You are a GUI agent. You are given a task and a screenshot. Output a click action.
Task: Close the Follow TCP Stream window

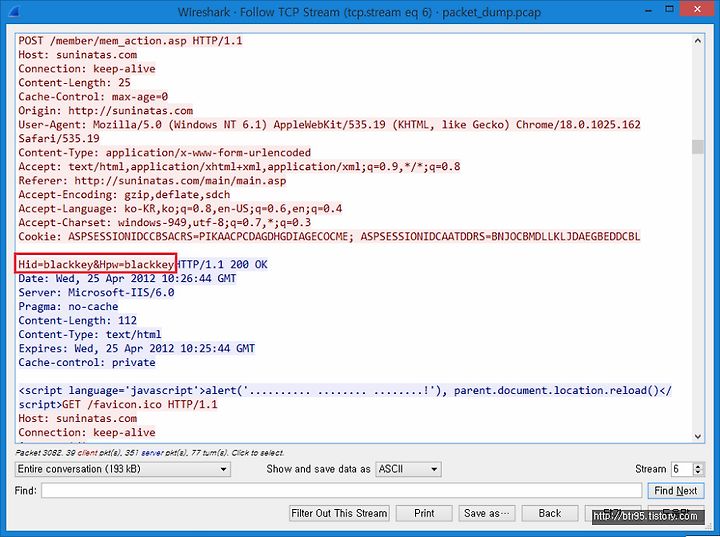pos(698,9)
